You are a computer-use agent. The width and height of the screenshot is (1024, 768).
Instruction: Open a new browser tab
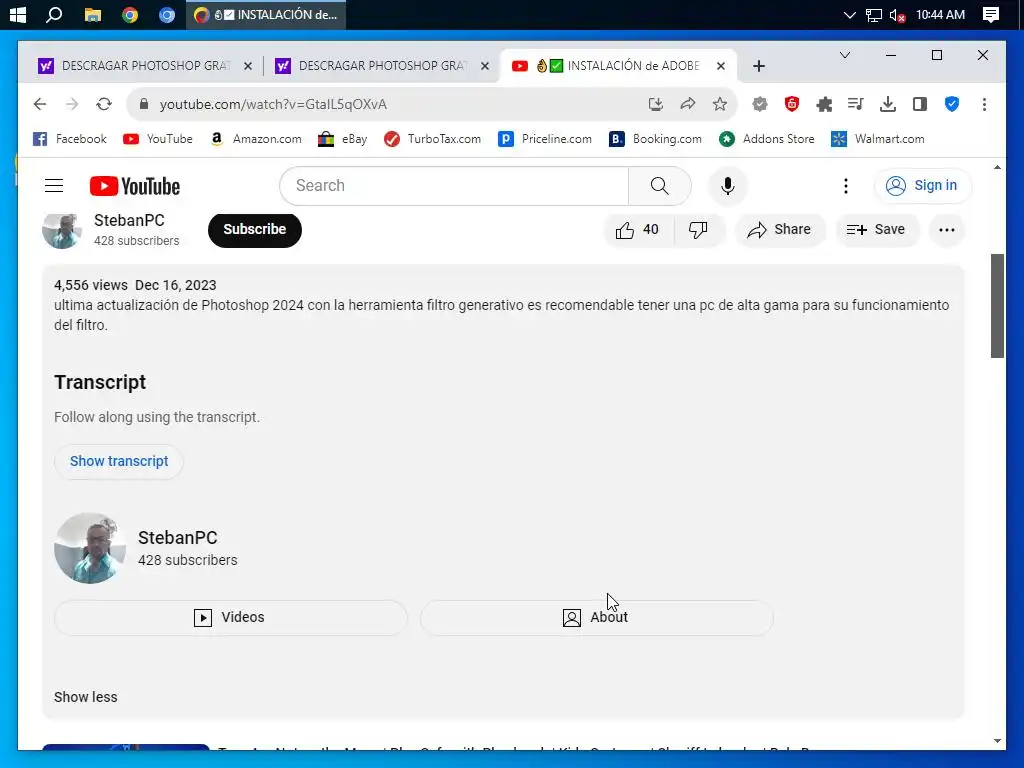point(758,66)
